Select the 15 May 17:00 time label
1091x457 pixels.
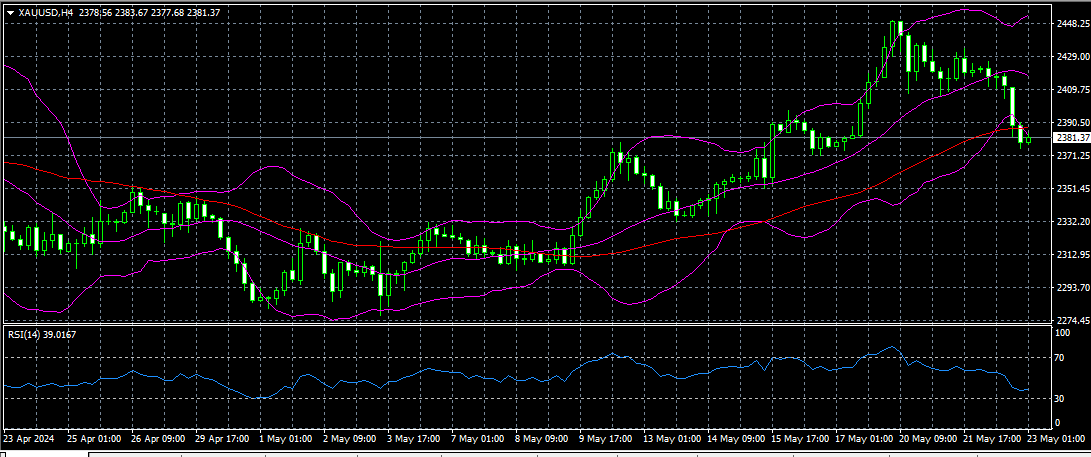(x=798, y=438)
